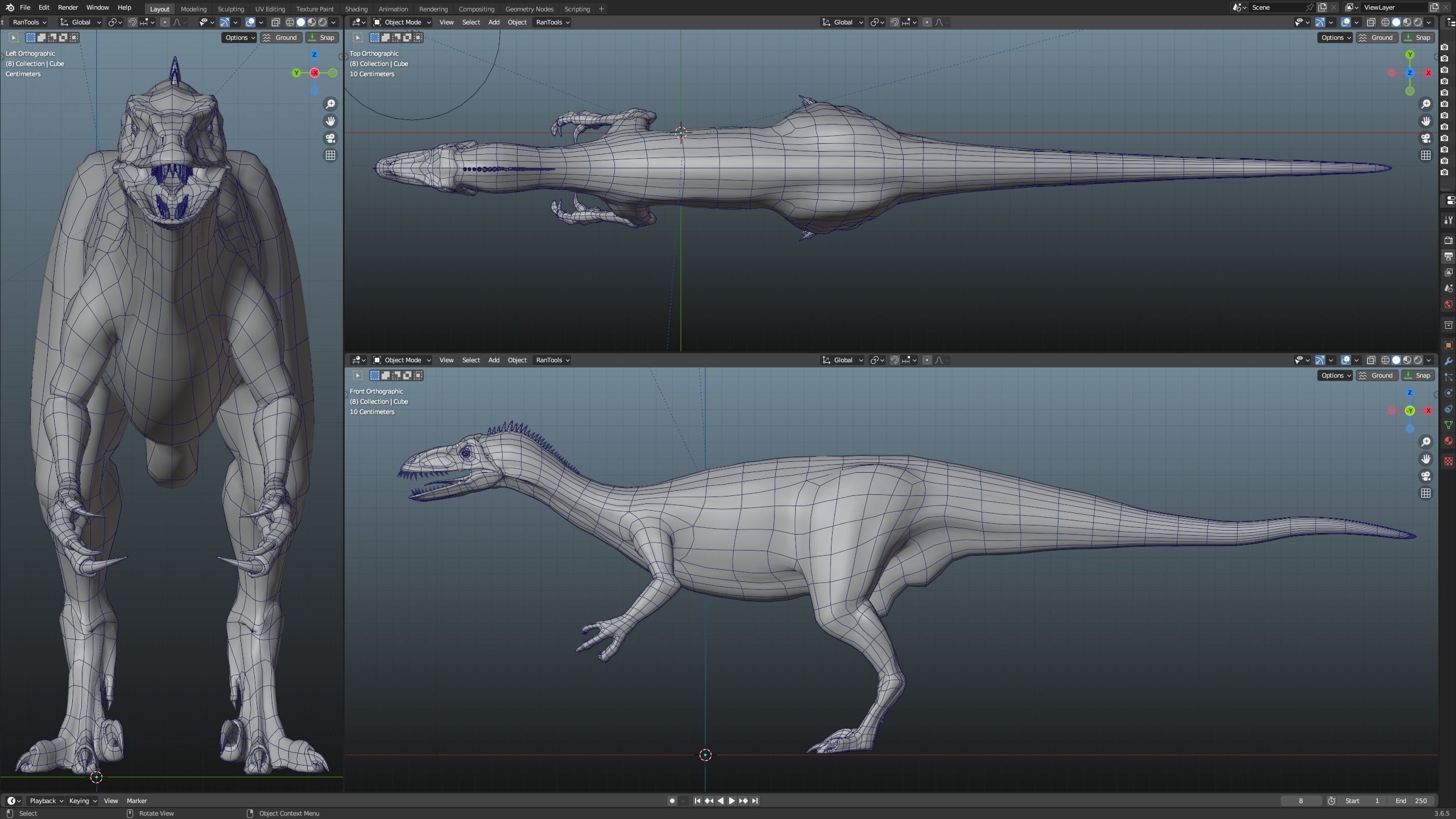The width and height of the screenshot is (1456, 819).
Task: Open the Modifiers properties tab wrench
Action: point(1449,361)
